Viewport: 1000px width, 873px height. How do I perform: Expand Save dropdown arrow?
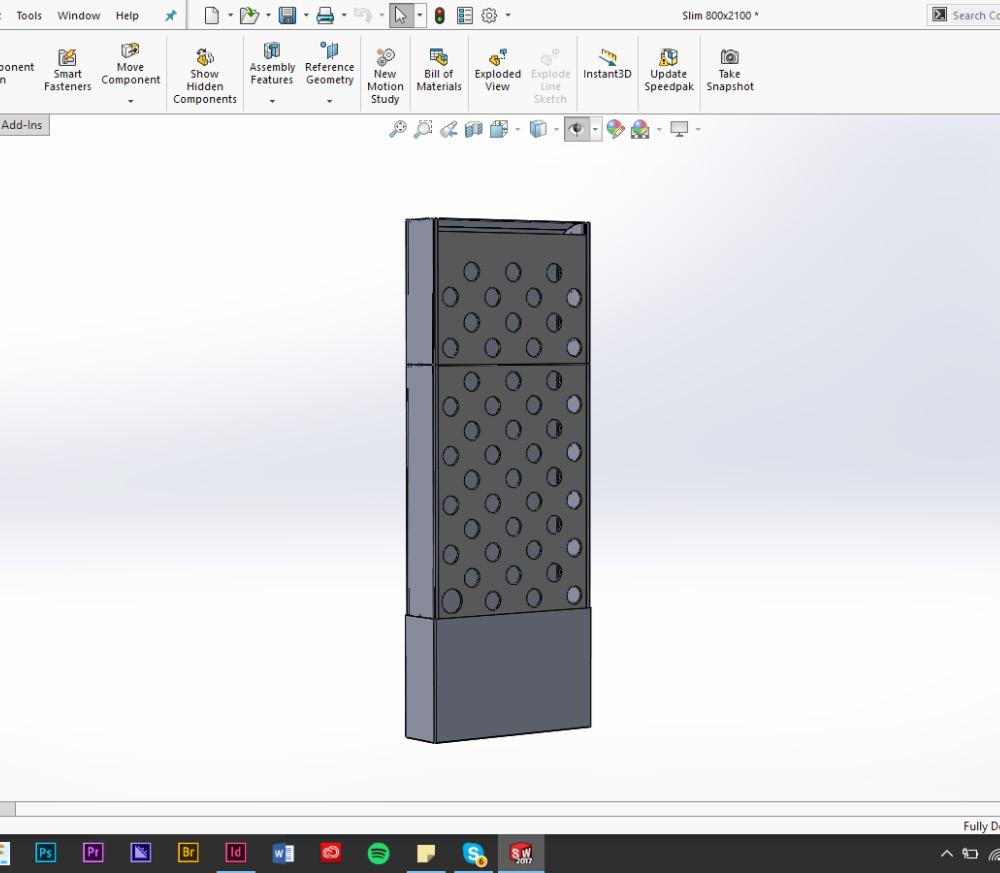[306, 15]
